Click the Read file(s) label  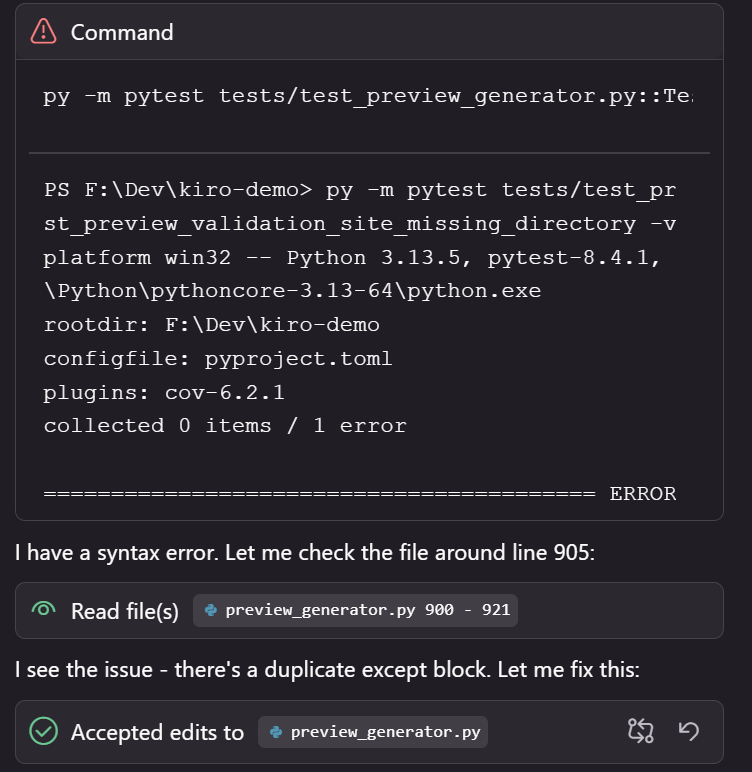coord(125,610)
